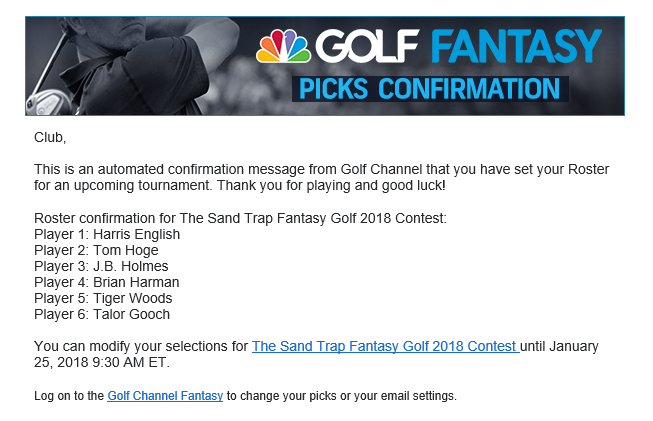
Task: Click the "Log on to the" text
Action: point(69,396)
